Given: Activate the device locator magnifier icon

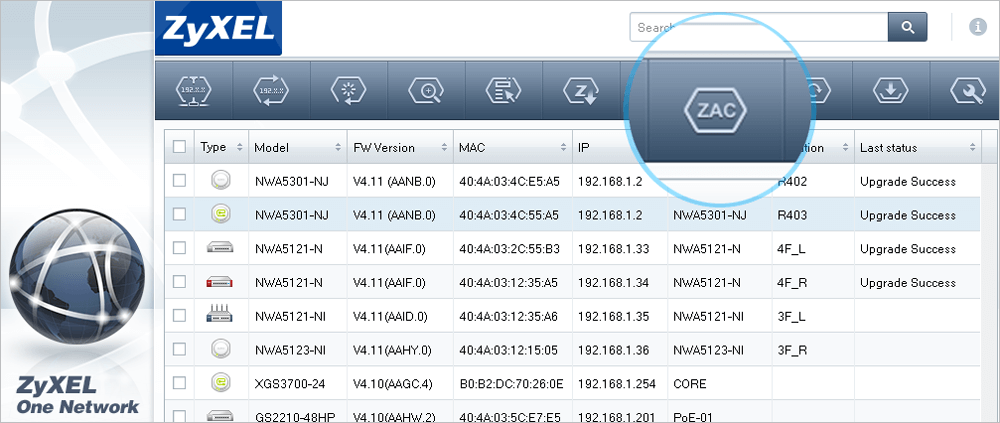Looking at the screenshot, I should pos(427,91).
